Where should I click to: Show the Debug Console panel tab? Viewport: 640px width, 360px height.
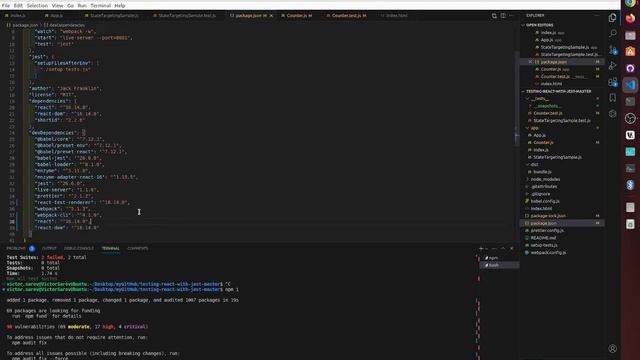[78, 248]
